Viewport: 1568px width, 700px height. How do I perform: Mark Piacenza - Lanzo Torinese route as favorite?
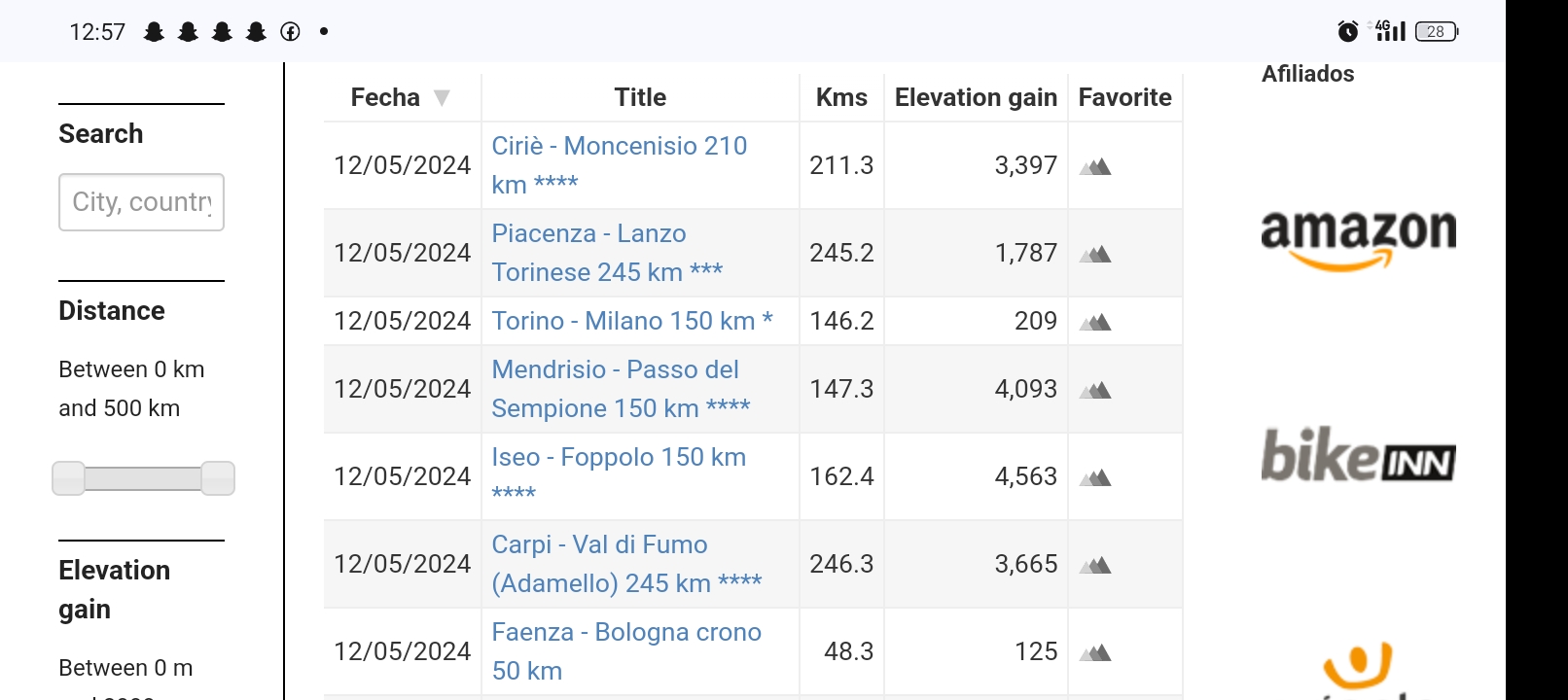point(1095,254)
